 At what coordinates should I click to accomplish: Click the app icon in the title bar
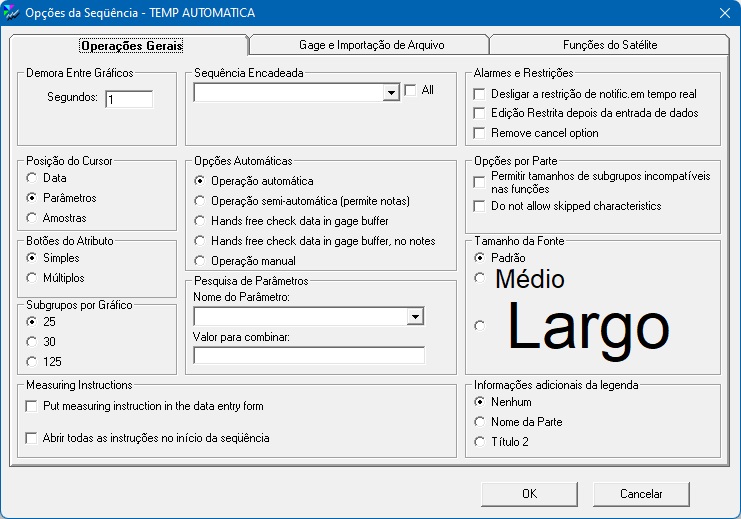(11, 13)
